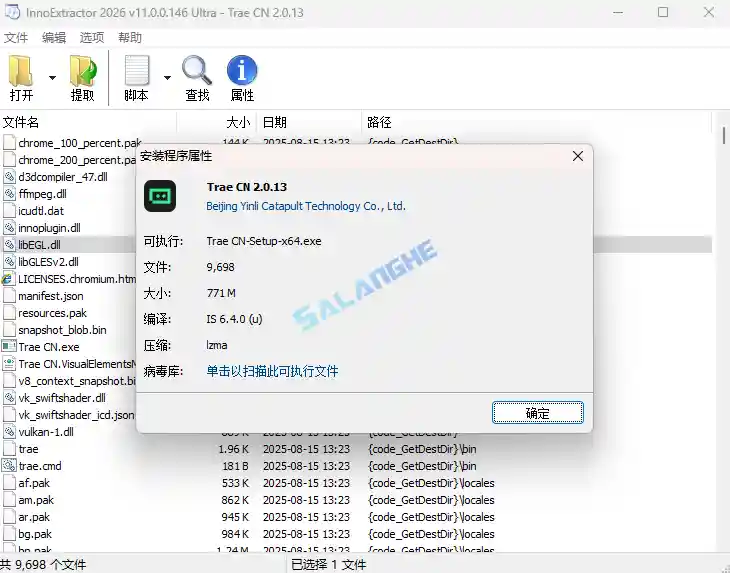Select the am.pak file name
Image resolution: width=730 pixels, height=573 pixels.
[x=36, y=500]
